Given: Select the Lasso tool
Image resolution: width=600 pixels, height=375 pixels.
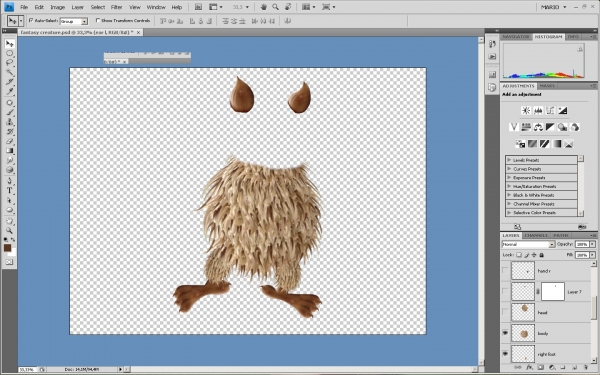Looking at the screenshot, I should point(9,62).
